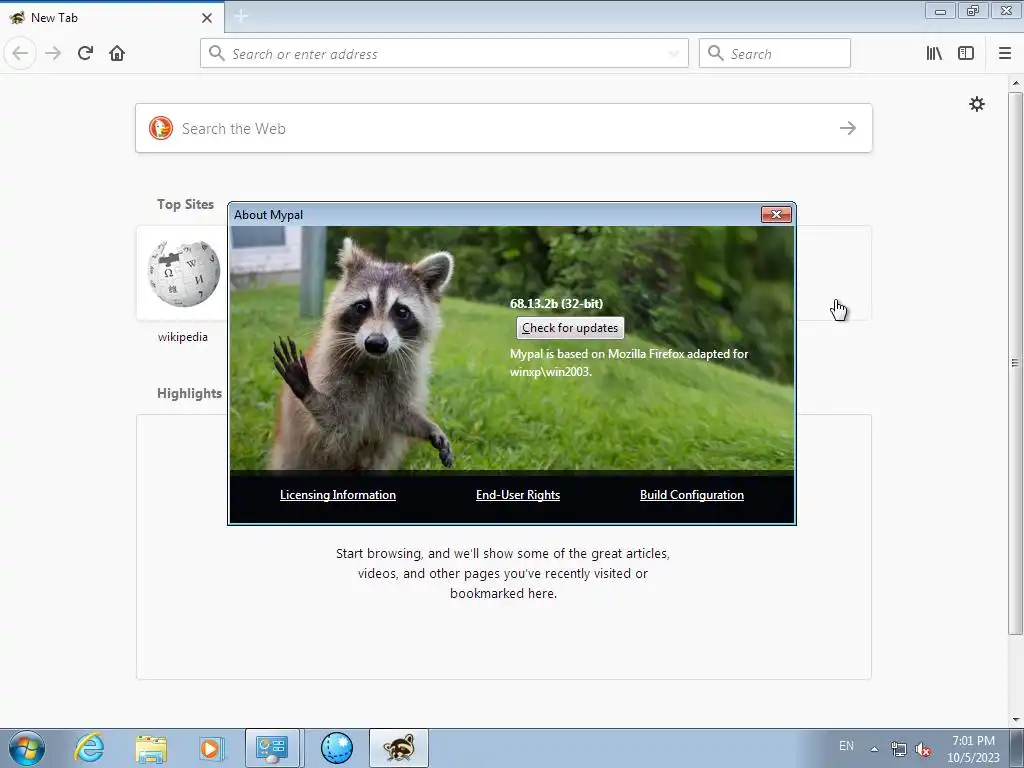The width and height of the screenshot is (1024, 768).
Task: Click the version text 68.13.2b (32-bit)
Action: tap(556, 303)
